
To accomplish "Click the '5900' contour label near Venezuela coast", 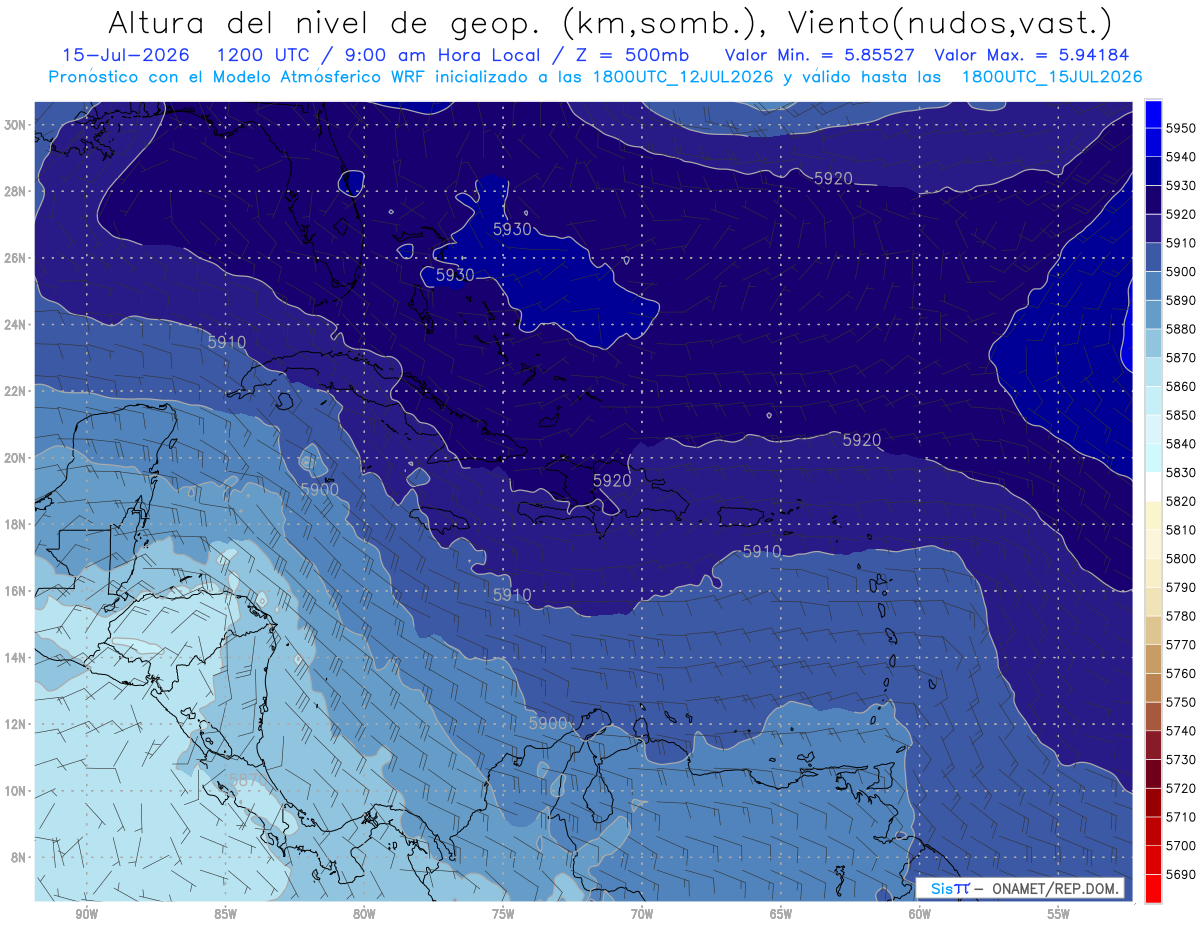I will pos(548,723).
